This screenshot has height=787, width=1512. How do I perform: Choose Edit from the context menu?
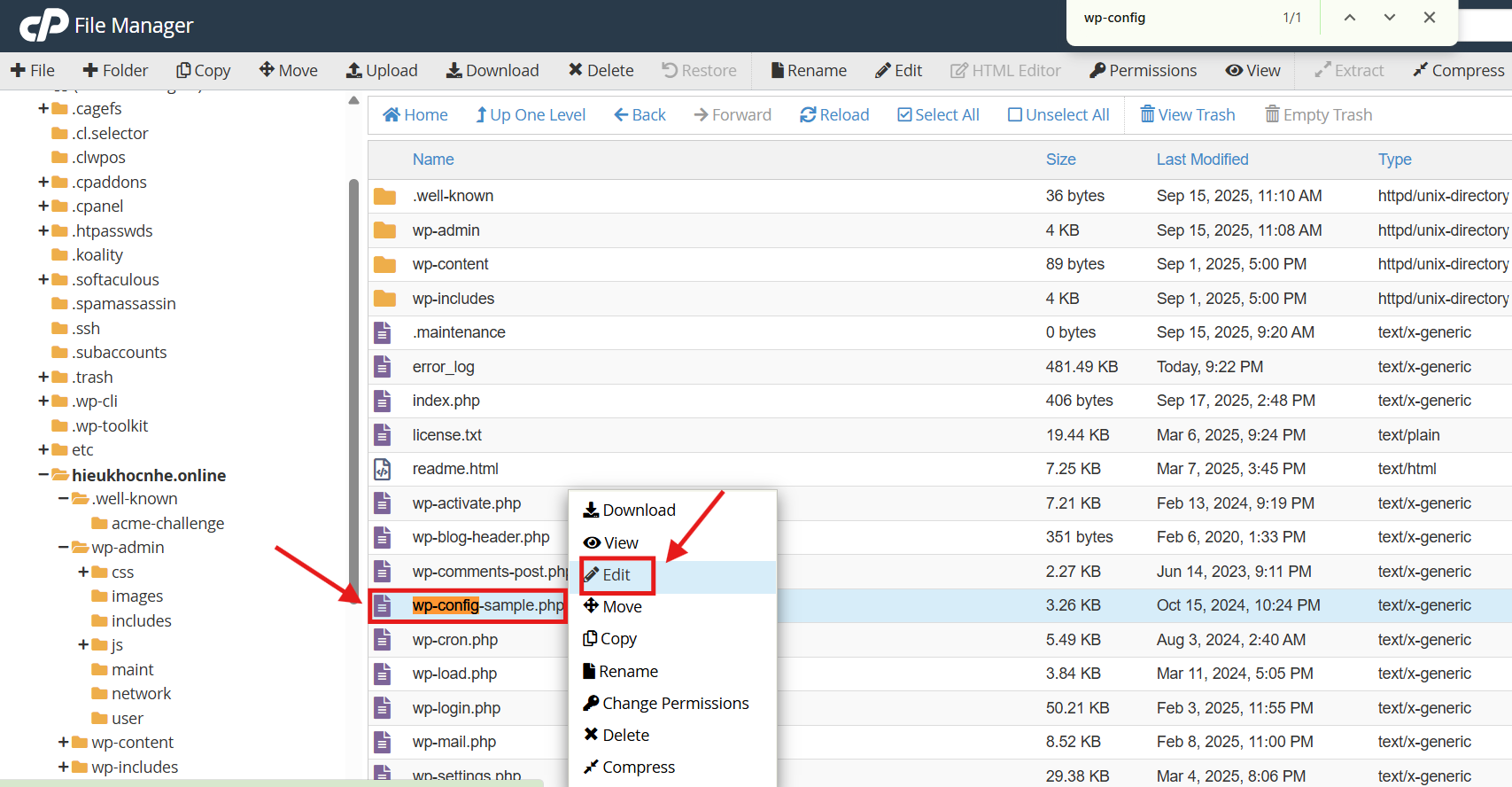coord(616,574)
